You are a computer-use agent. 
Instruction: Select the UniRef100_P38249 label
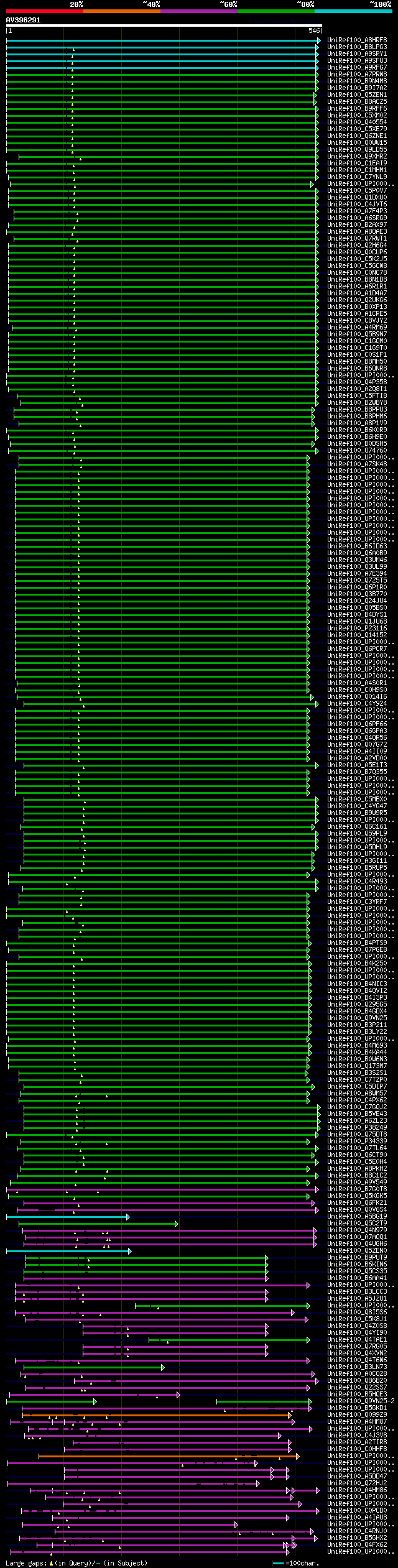[357, 1128]
